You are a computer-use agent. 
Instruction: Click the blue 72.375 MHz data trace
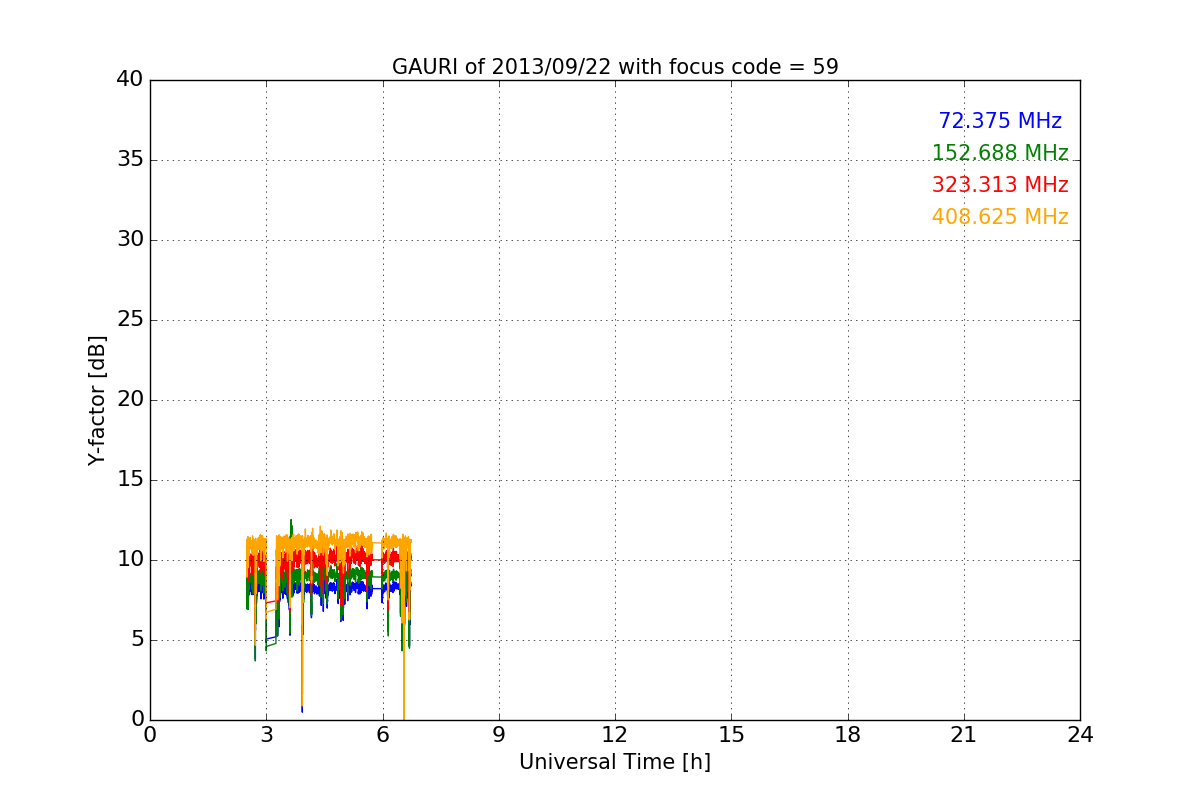(330, 589)
